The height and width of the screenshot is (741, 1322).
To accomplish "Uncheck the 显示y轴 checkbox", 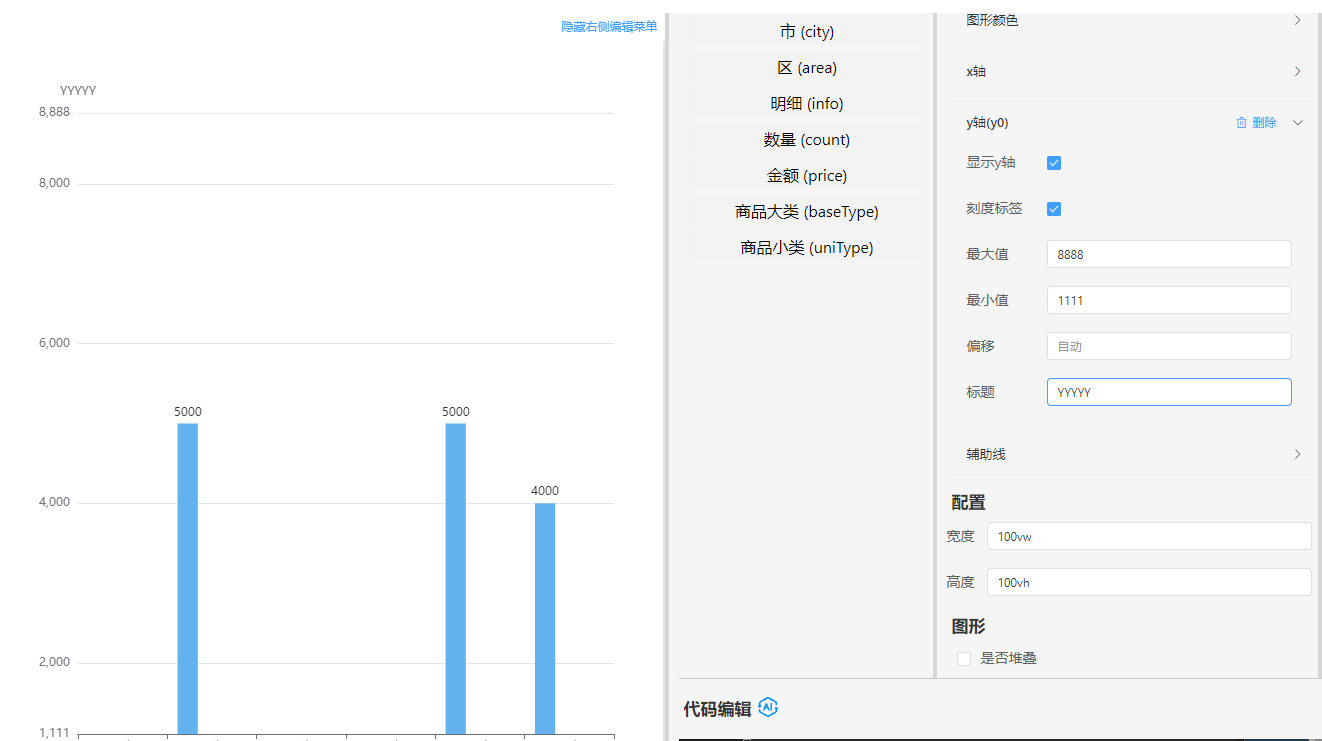I will click(1053, 163).
